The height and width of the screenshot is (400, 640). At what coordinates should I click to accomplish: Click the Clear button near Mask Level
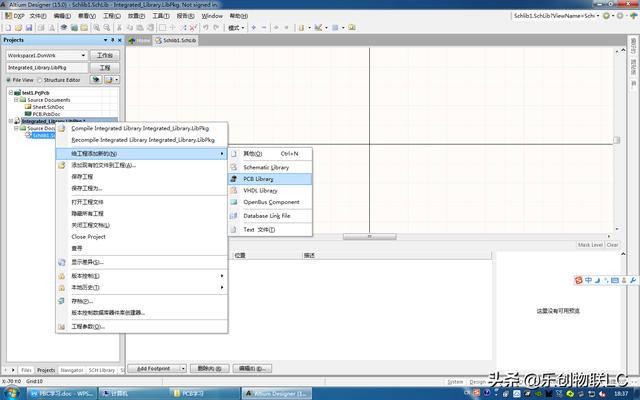click(612, 245)
